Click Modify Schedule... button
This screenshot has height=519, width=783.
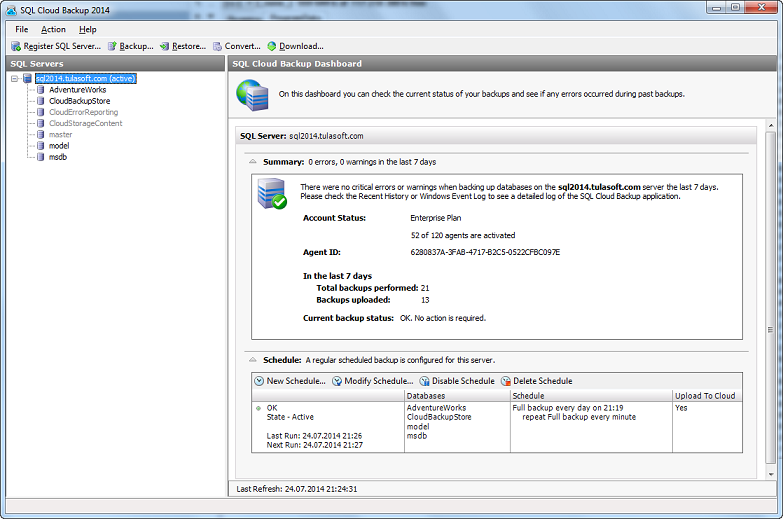pos(373,381)
